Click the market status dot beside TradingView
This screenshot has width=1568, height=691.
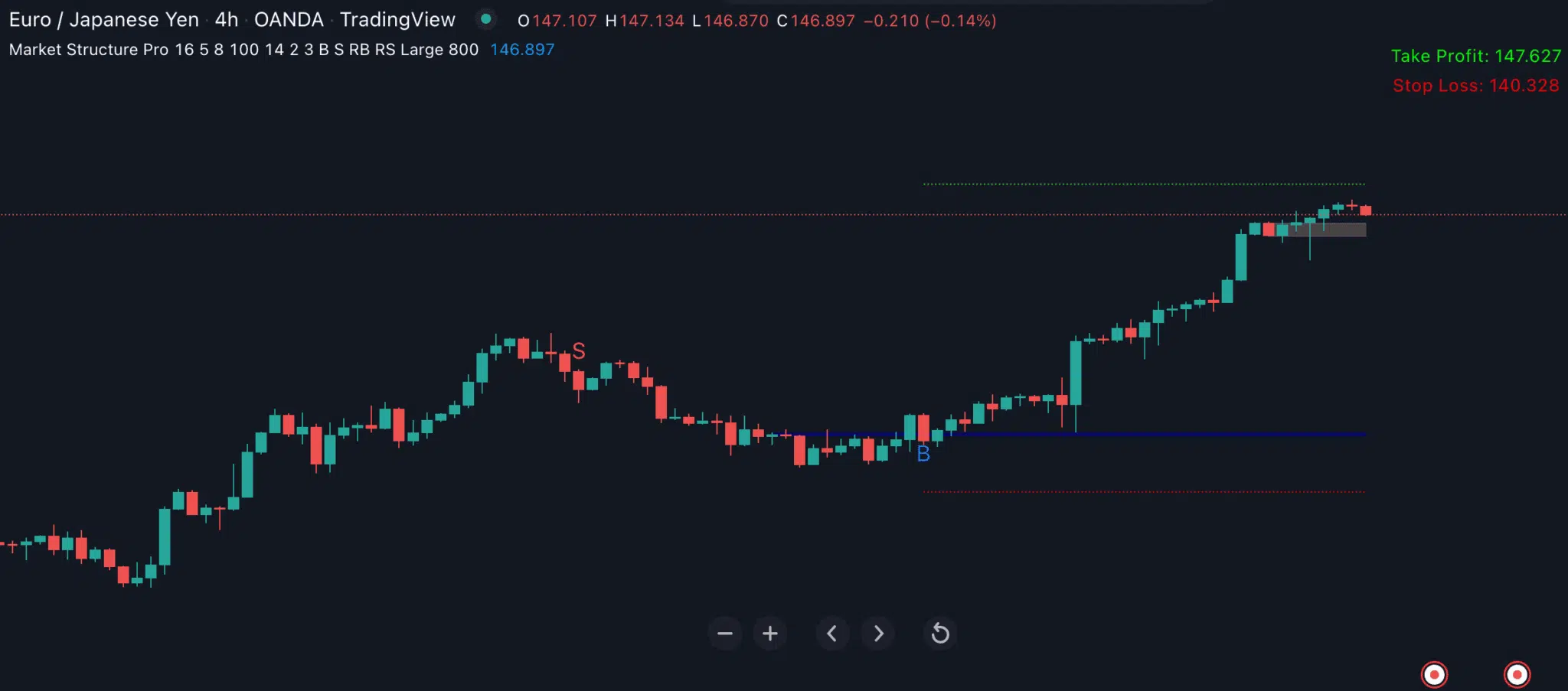485,19
